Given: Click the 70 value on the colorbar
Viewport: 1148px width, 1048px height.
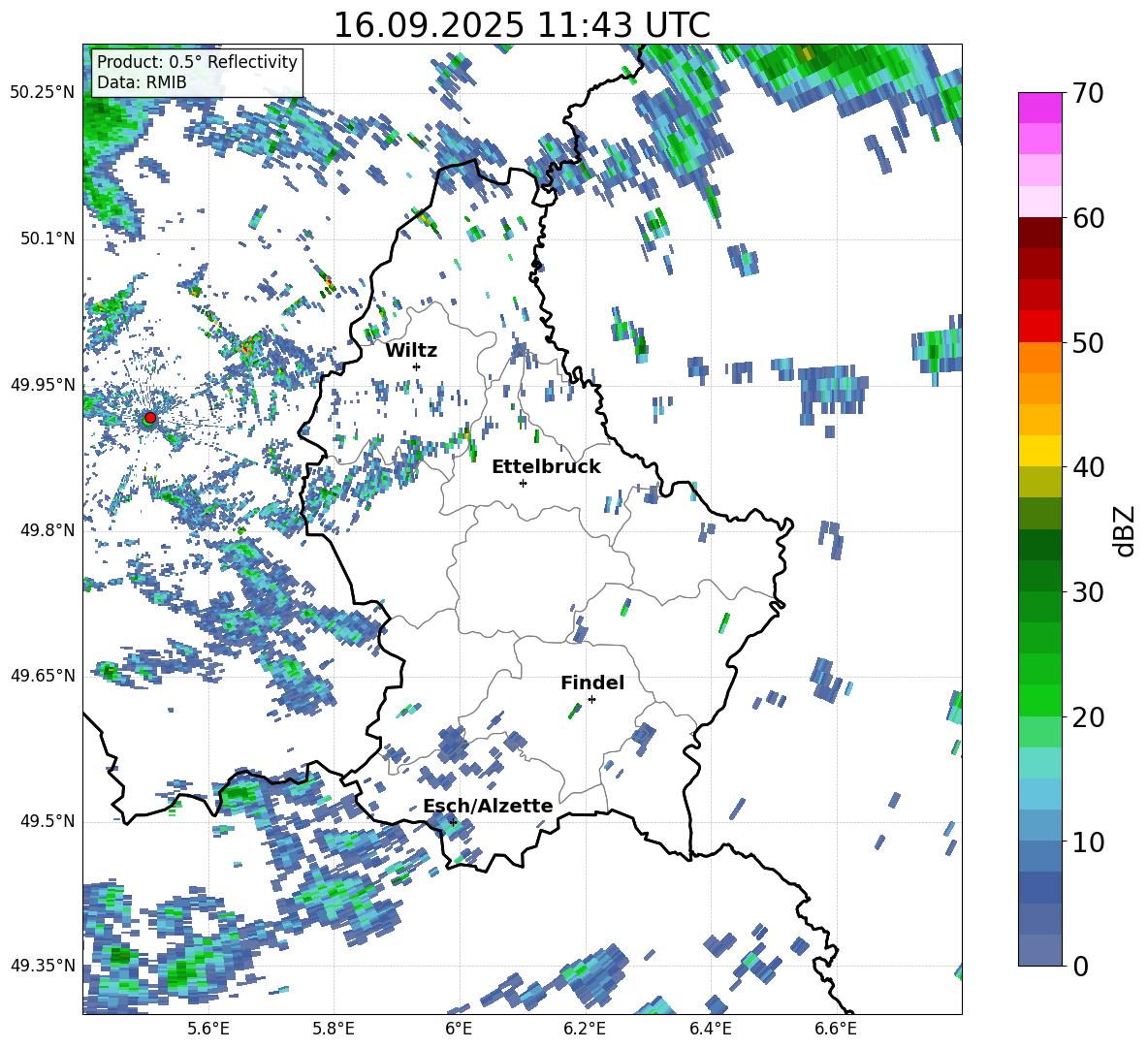Looking at the screenshot, I should point(1088,94).
